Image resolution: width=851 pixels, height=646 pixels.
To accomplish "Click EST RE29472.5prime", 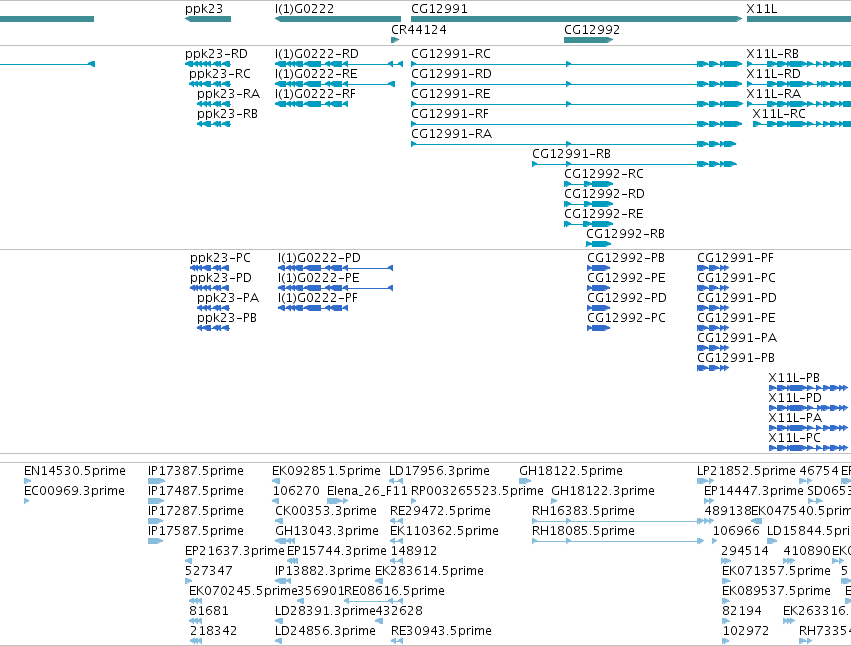I will 440,511.
